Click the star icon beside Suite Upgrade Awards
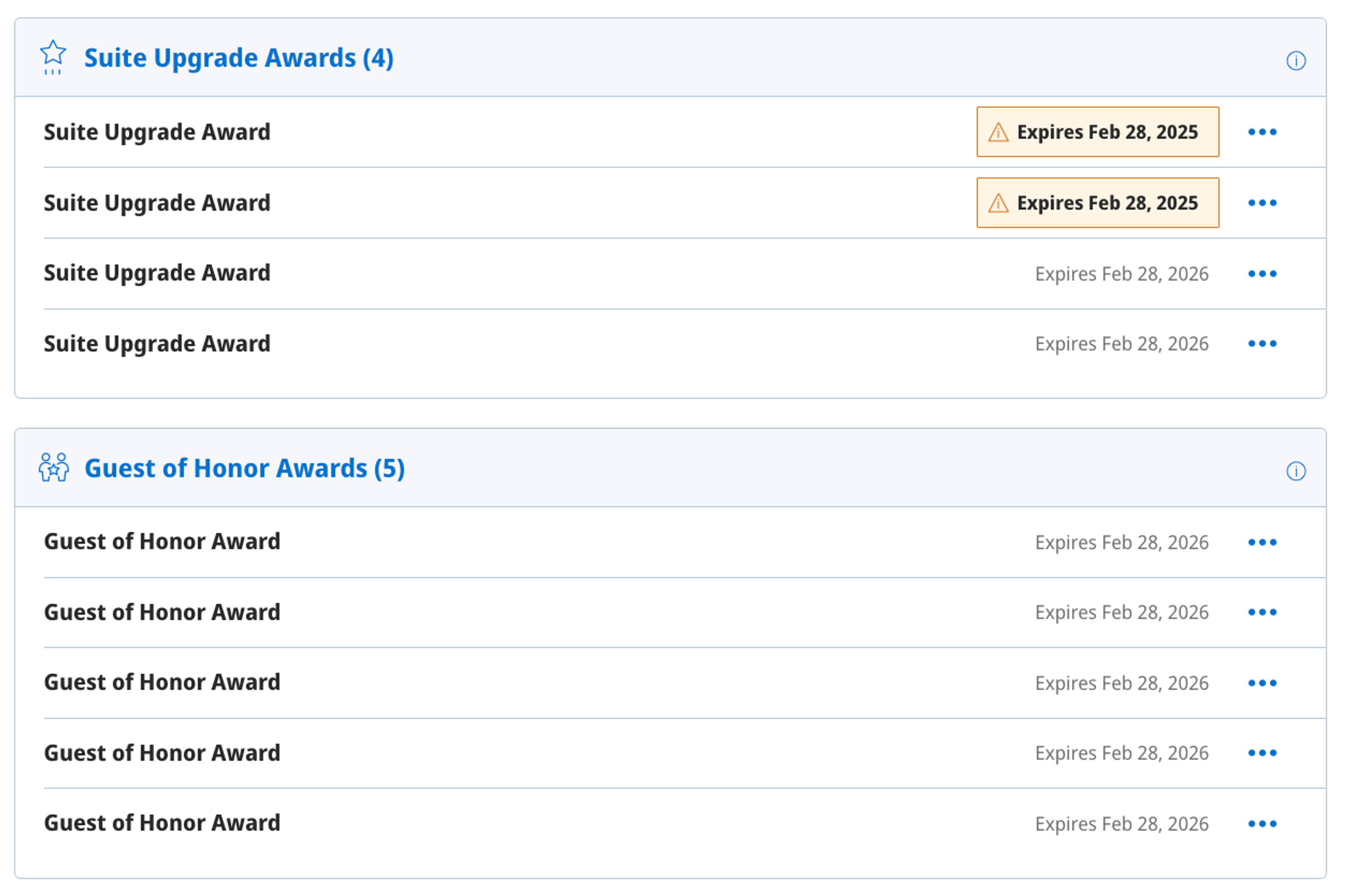Image resolution: width=1345 pixels, height=896 pixels. (x=53, y=57)
